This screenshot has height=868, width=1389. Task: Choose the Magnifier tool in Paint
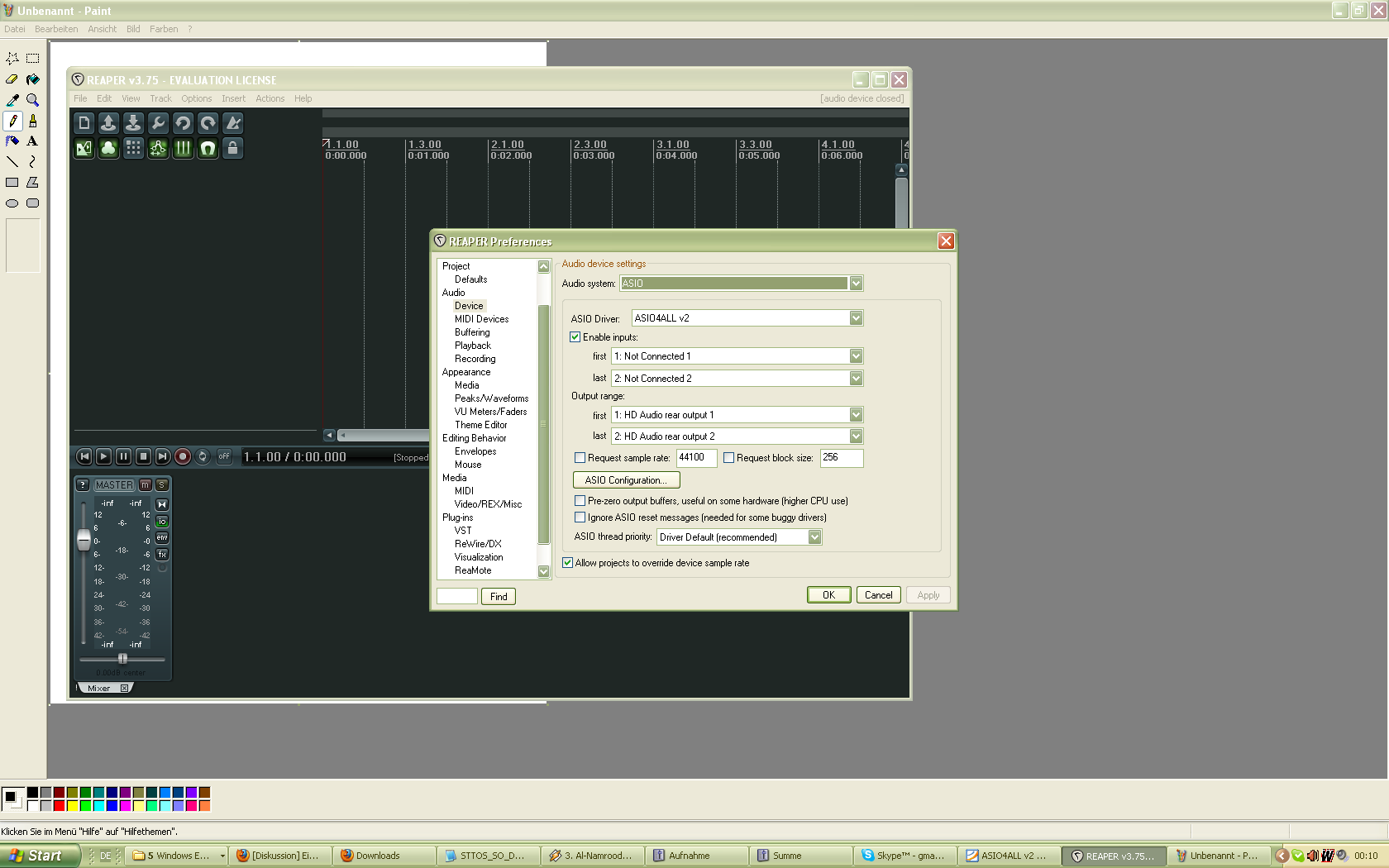[x=33, y=100]
